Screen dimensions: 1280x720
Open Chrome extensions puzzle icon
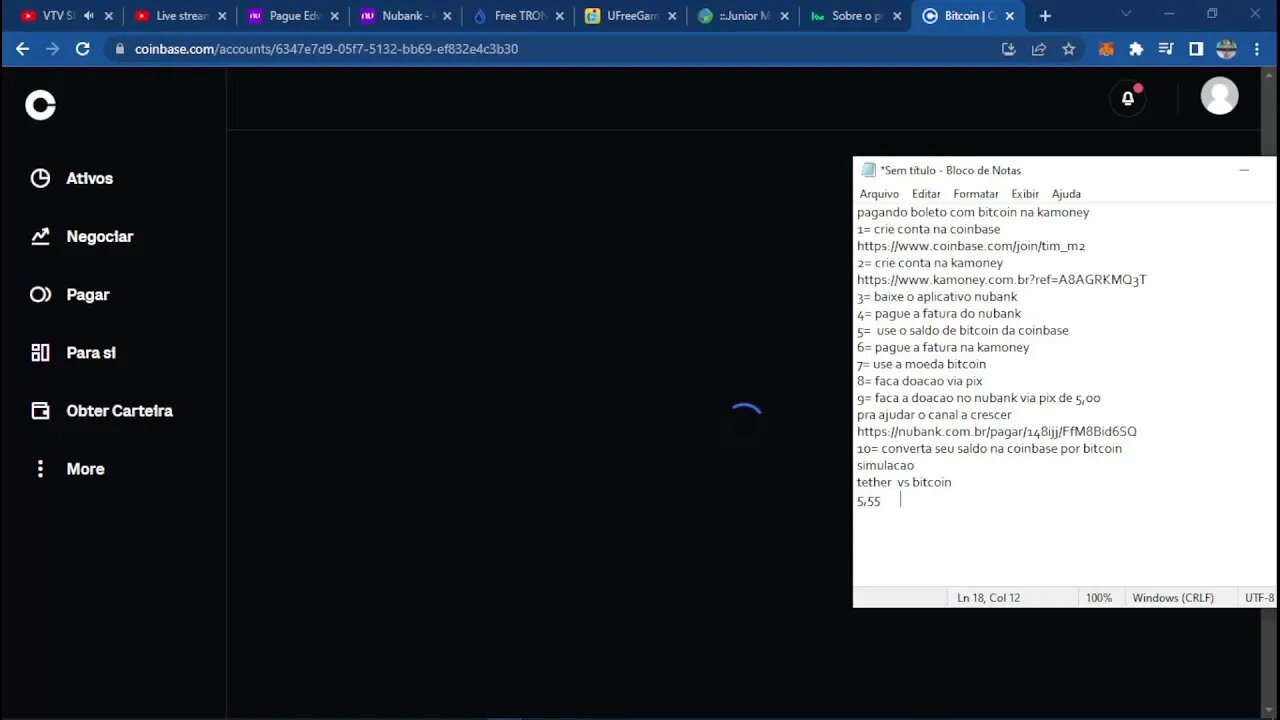click(1136, 48)
